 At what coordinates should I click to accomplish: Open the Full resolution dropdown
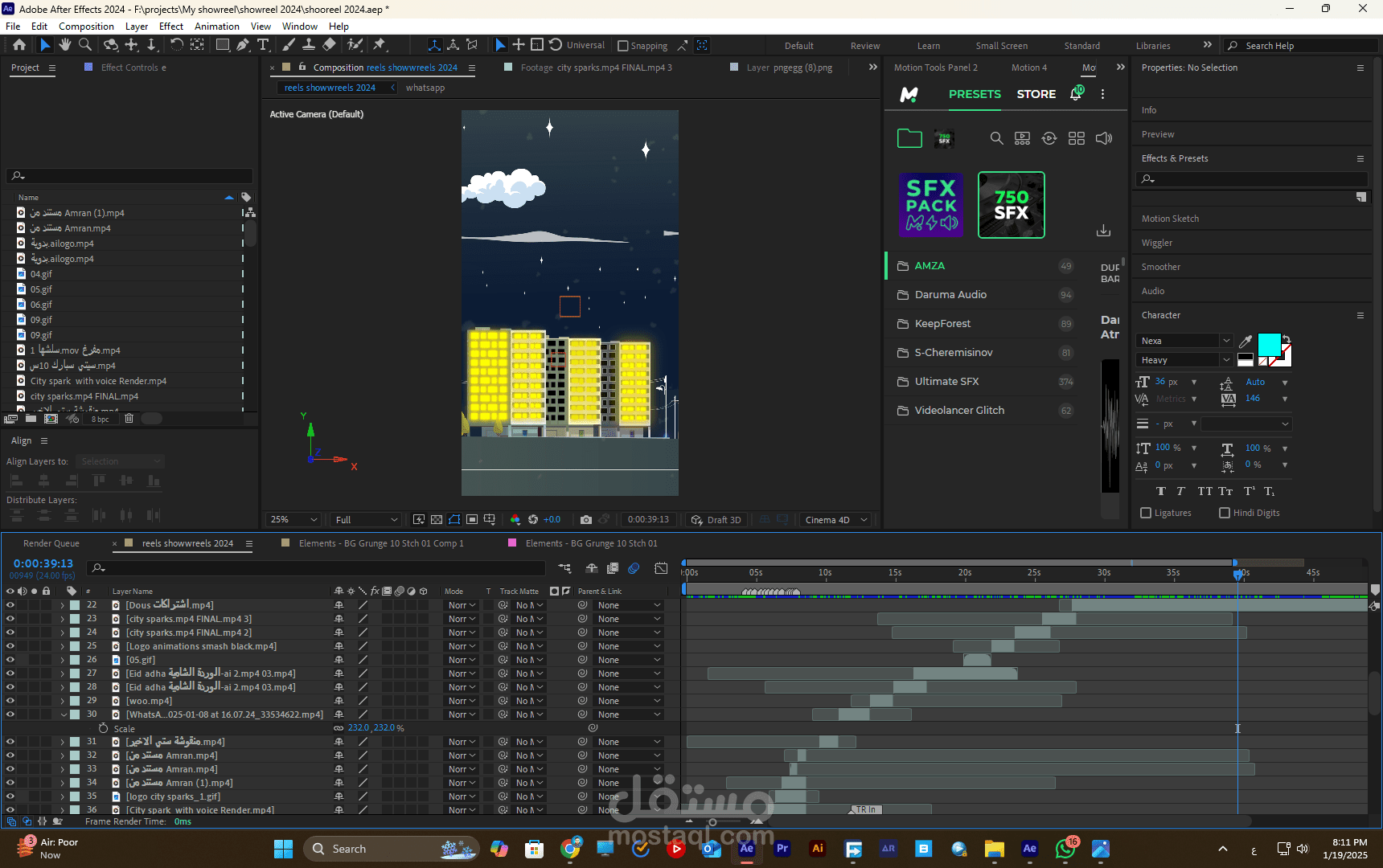click(x=367, y=520)
